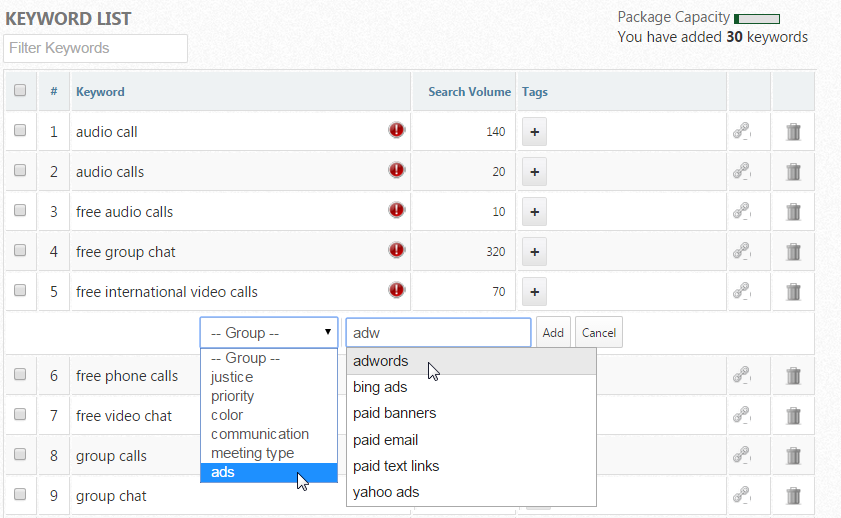Choose ads from the group dropdown list
841x518 pixels.
[223, 472]
